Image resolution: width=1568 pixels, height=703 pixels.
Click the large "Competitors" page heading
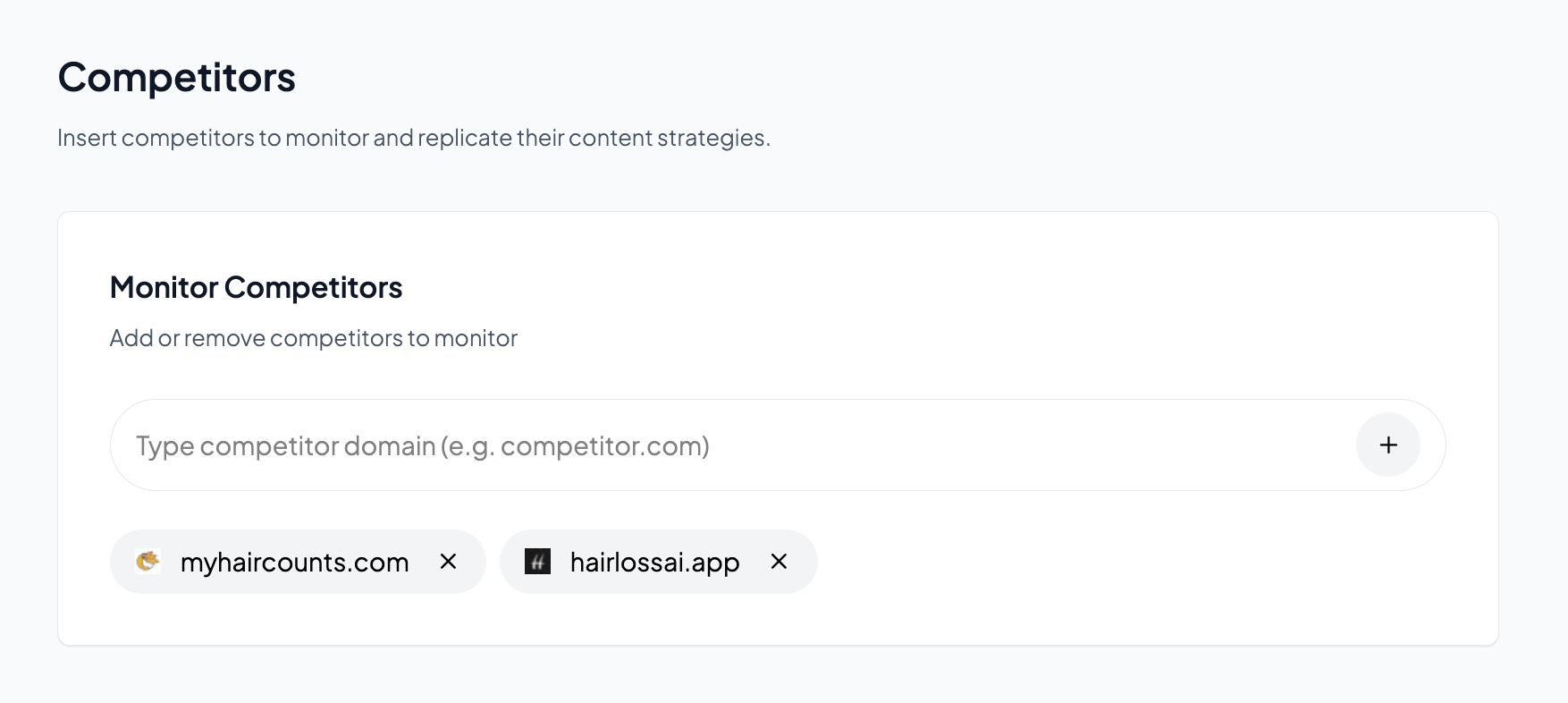coord(176,77)
